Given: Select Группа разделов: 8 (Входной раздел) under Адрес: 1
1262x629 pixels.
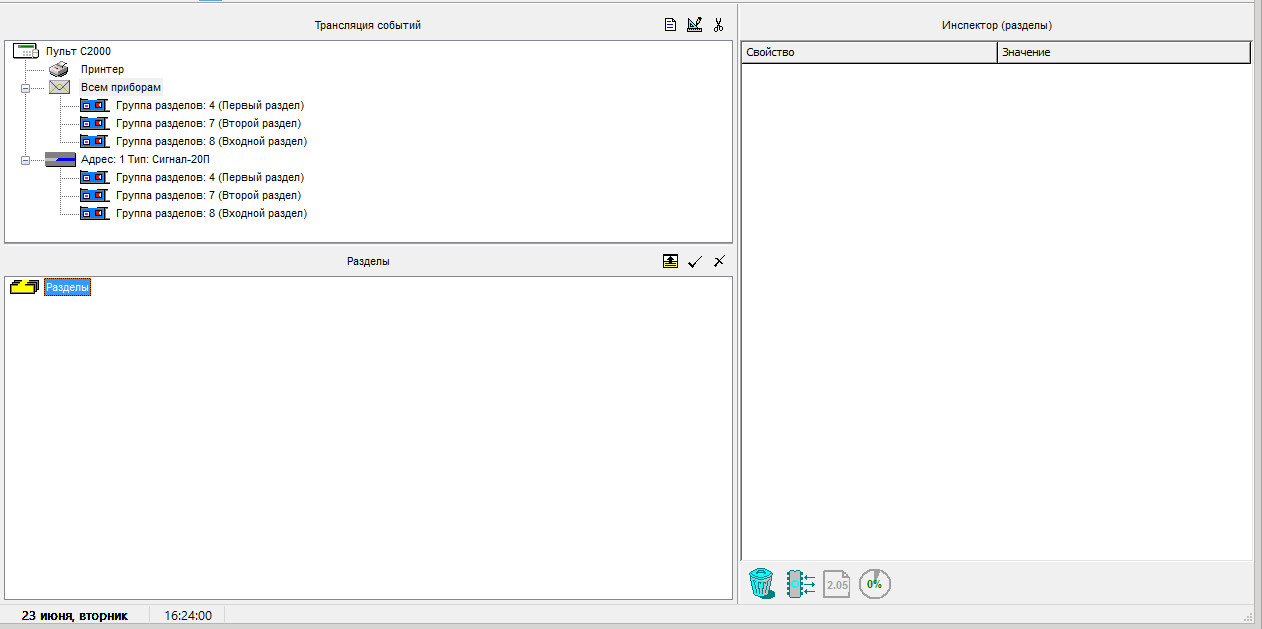Looking at the screenshot, I should (211, 213).
